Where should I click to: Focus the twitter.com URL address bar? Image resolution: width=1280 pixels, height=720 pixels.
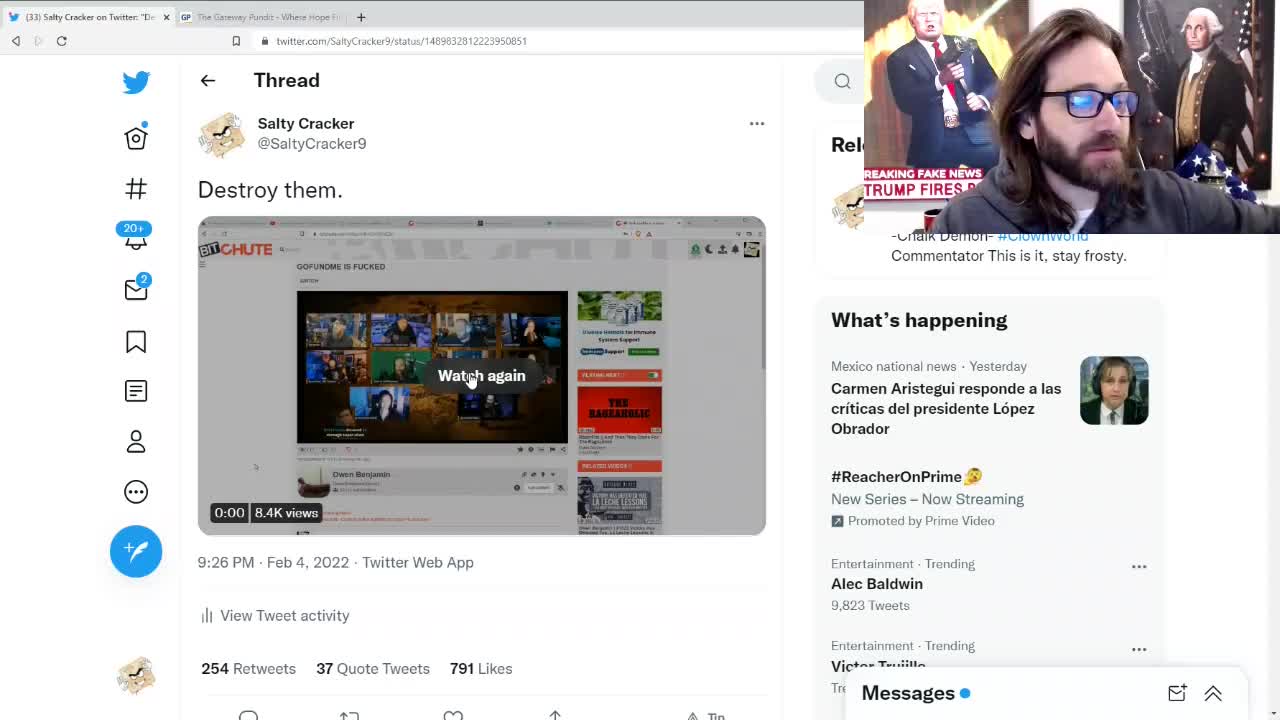pos(401,41)
